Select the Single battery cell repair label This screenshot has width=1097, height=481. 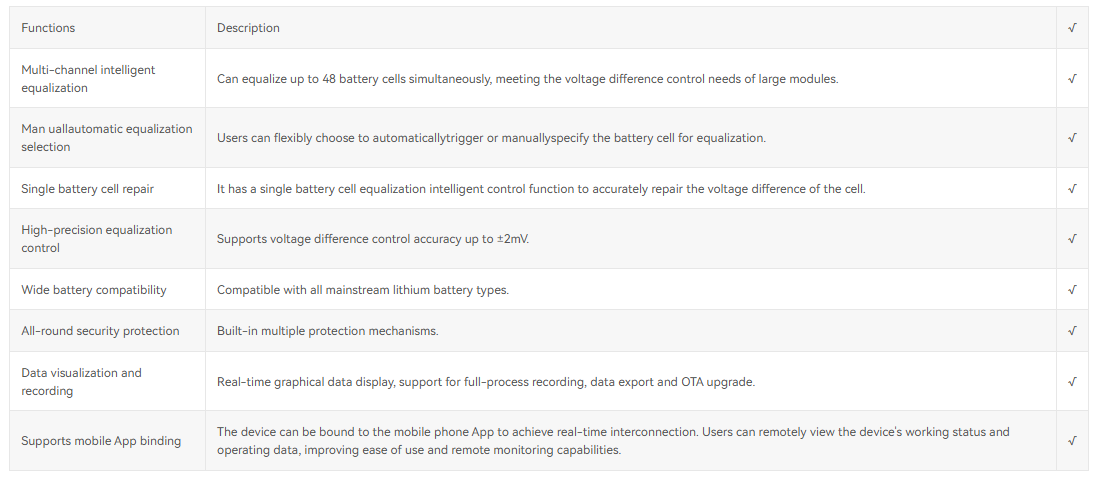click(88, 189)
